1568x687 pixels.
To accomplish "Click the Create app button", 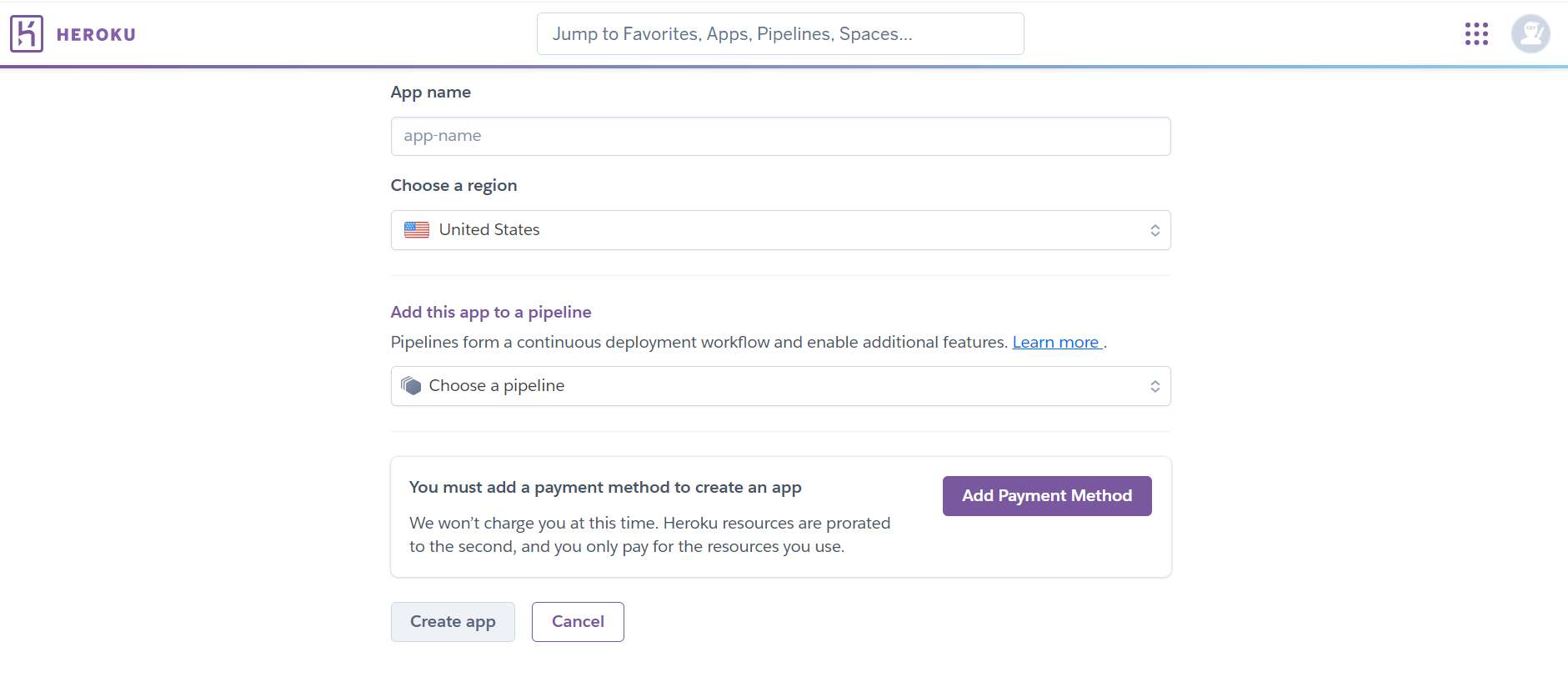I will [453, 622].
